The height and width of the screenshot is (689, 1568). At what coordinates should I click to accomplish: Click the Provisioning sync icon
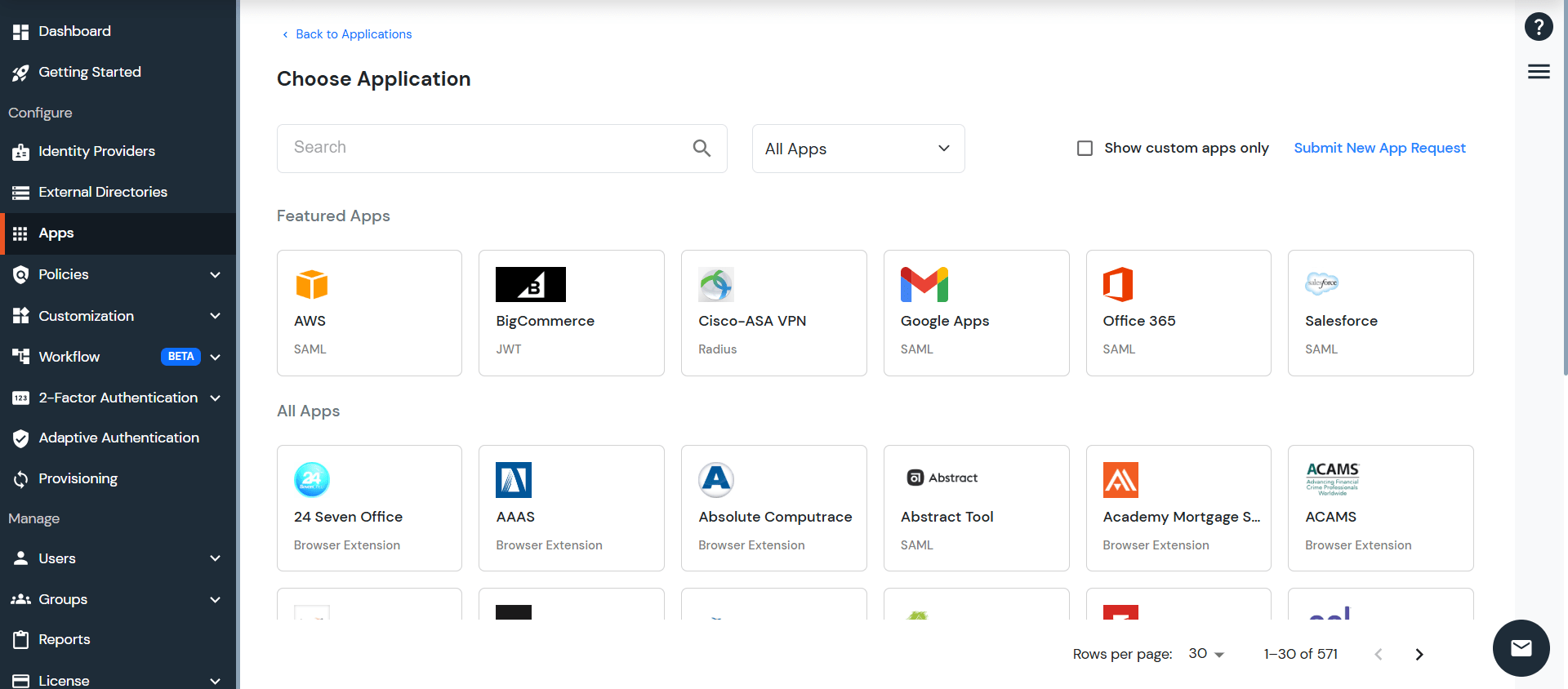click(x=21, y=479)
